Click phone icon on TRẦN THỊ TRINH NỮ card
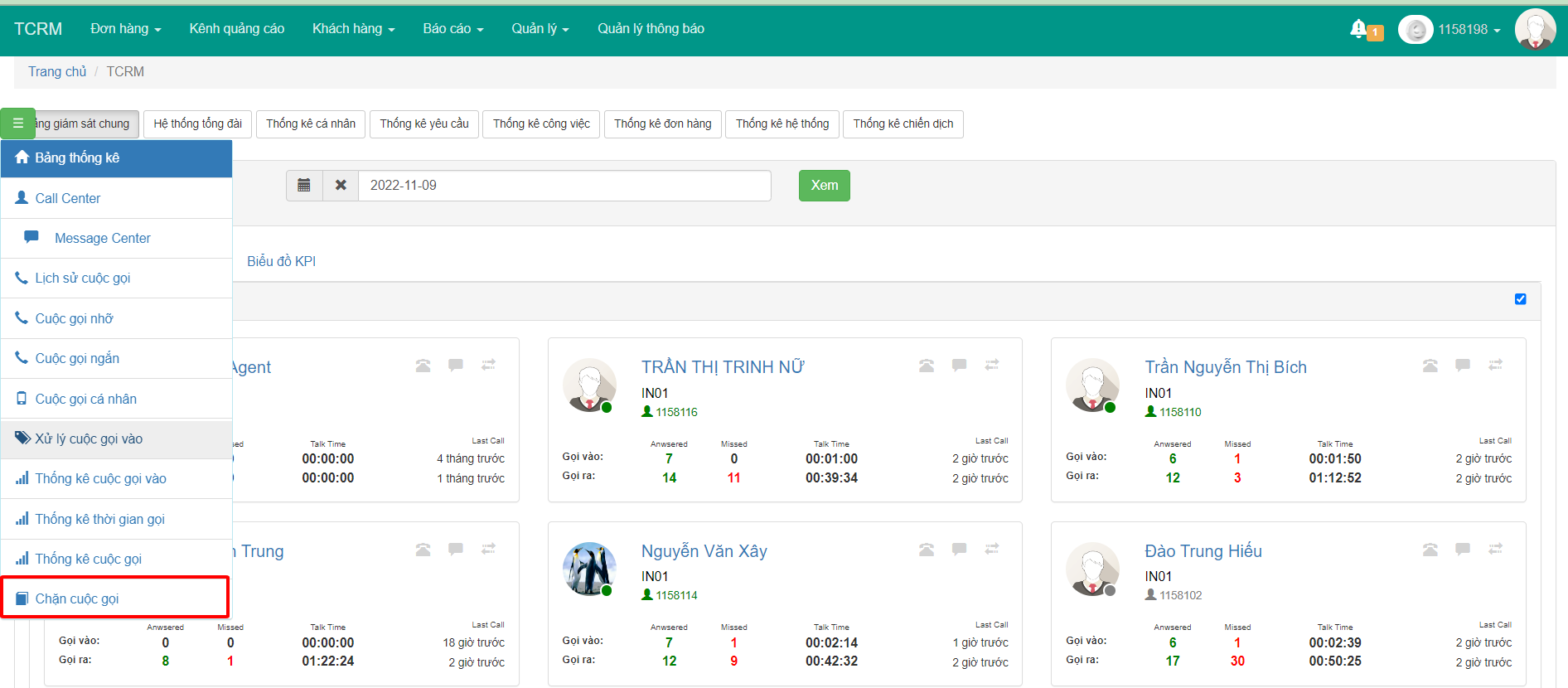 pos(927,366)
